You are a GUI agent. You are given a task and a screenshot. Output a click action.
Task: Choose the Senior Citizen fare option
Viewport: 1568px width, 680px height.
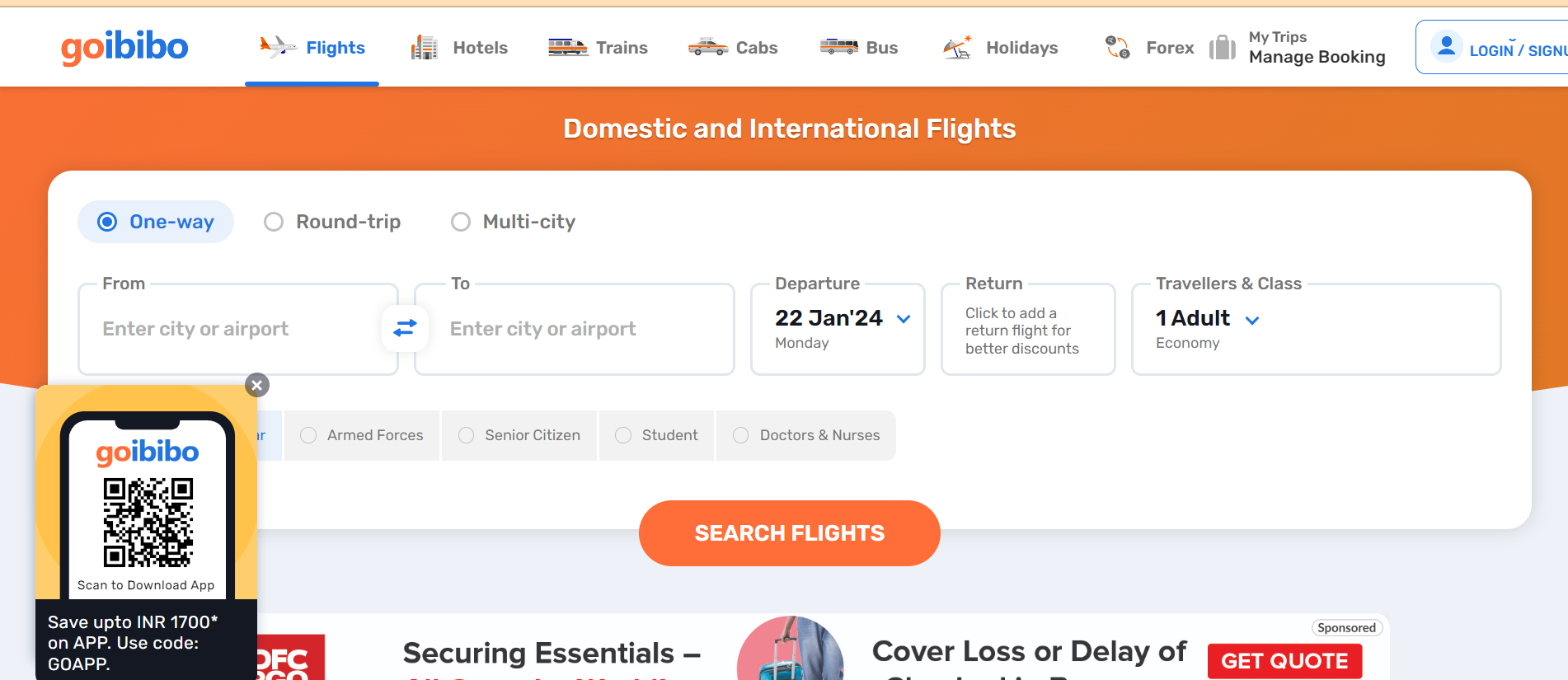519,435
